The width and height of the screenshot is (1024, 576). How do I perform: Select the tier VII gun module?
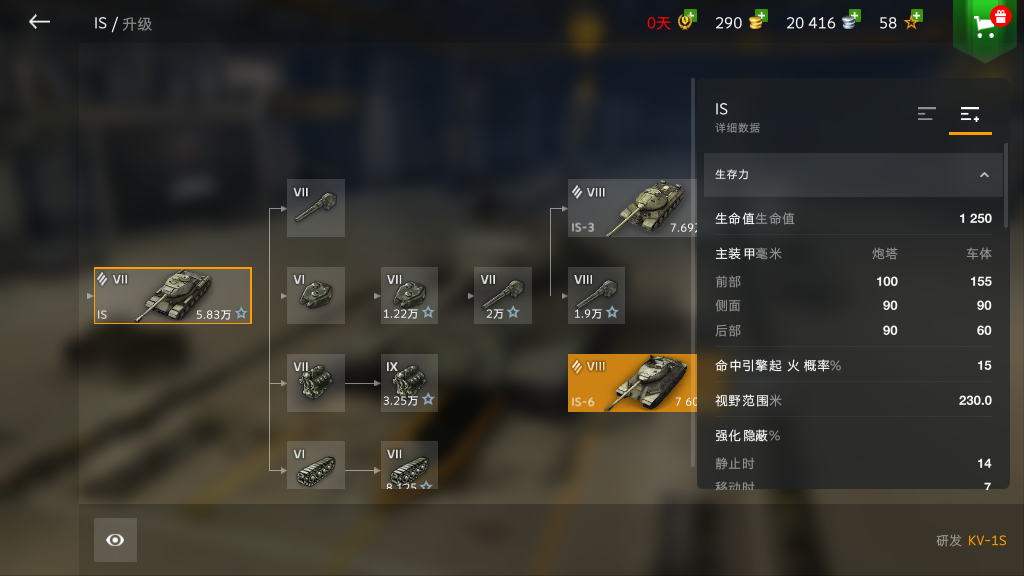315,208
